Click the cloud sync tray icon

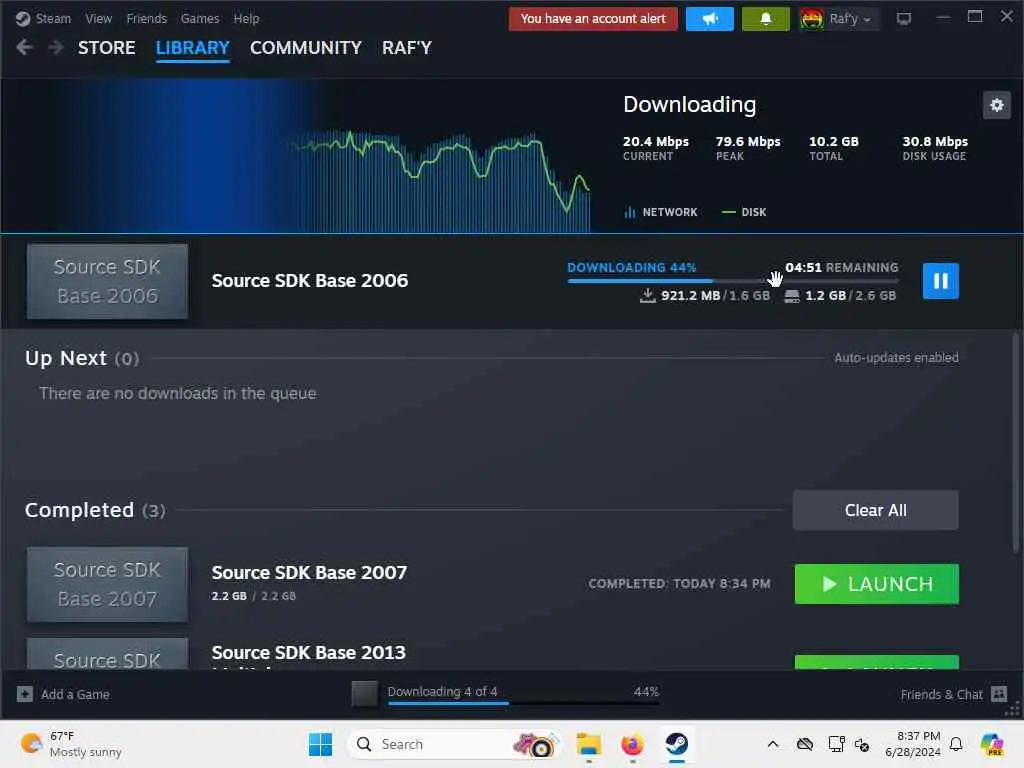click(x=805, y=744)
